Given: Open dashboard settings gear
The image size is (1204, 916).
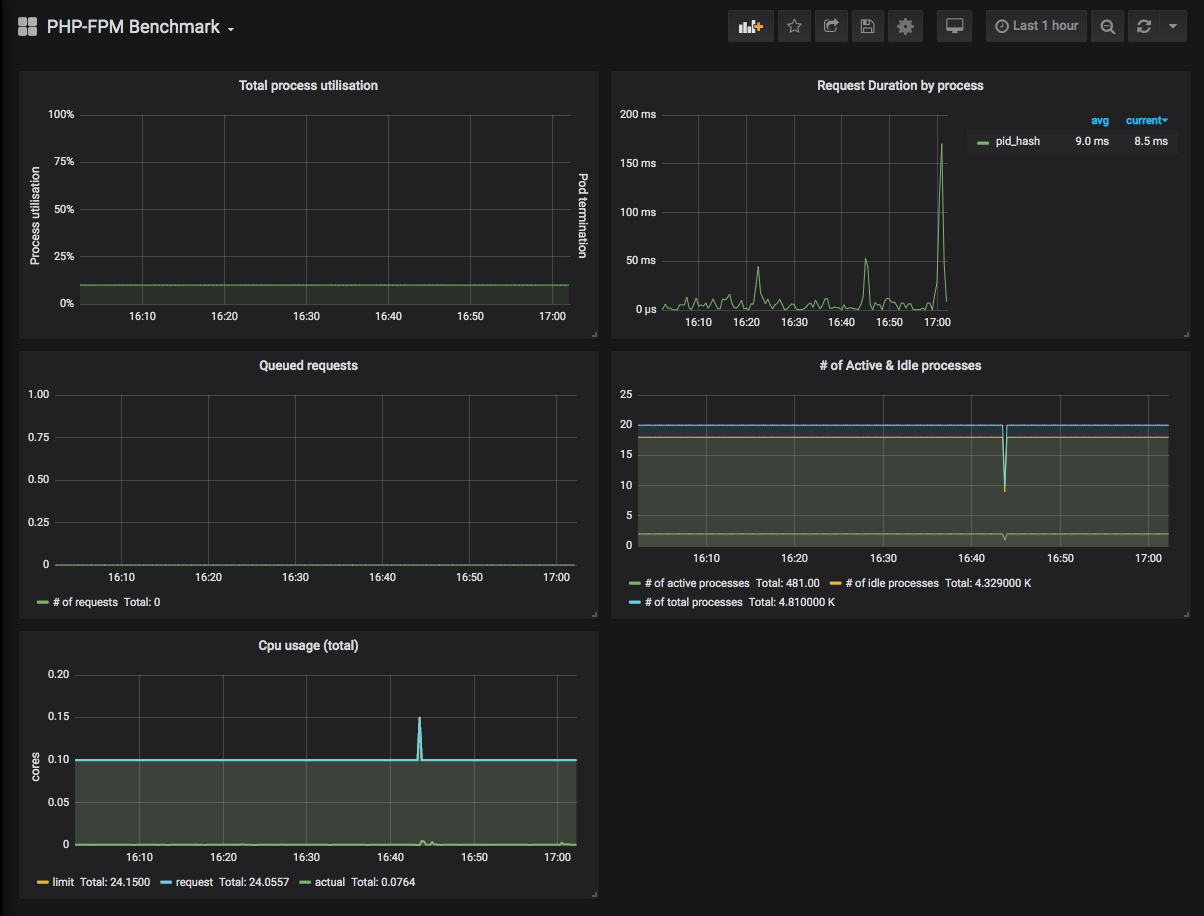Looking at the screenshot, I should click(905, 27).
